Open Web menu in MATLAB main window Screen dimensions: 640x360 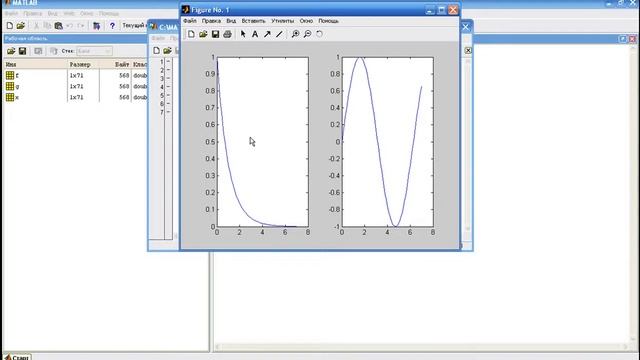pos(69,13)
